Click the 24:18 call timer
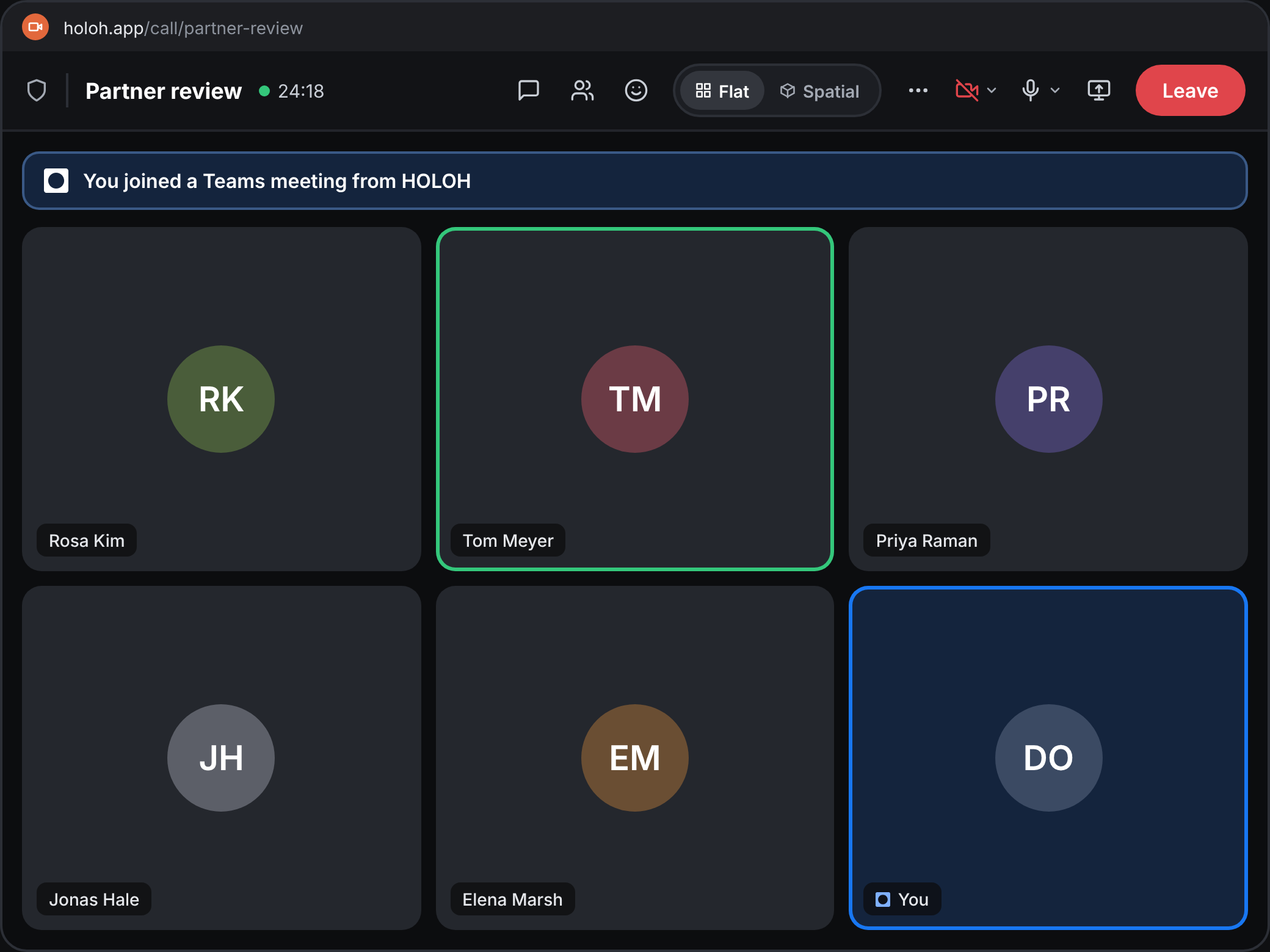This screenshot has height=952, width=1270. point(301,91)
